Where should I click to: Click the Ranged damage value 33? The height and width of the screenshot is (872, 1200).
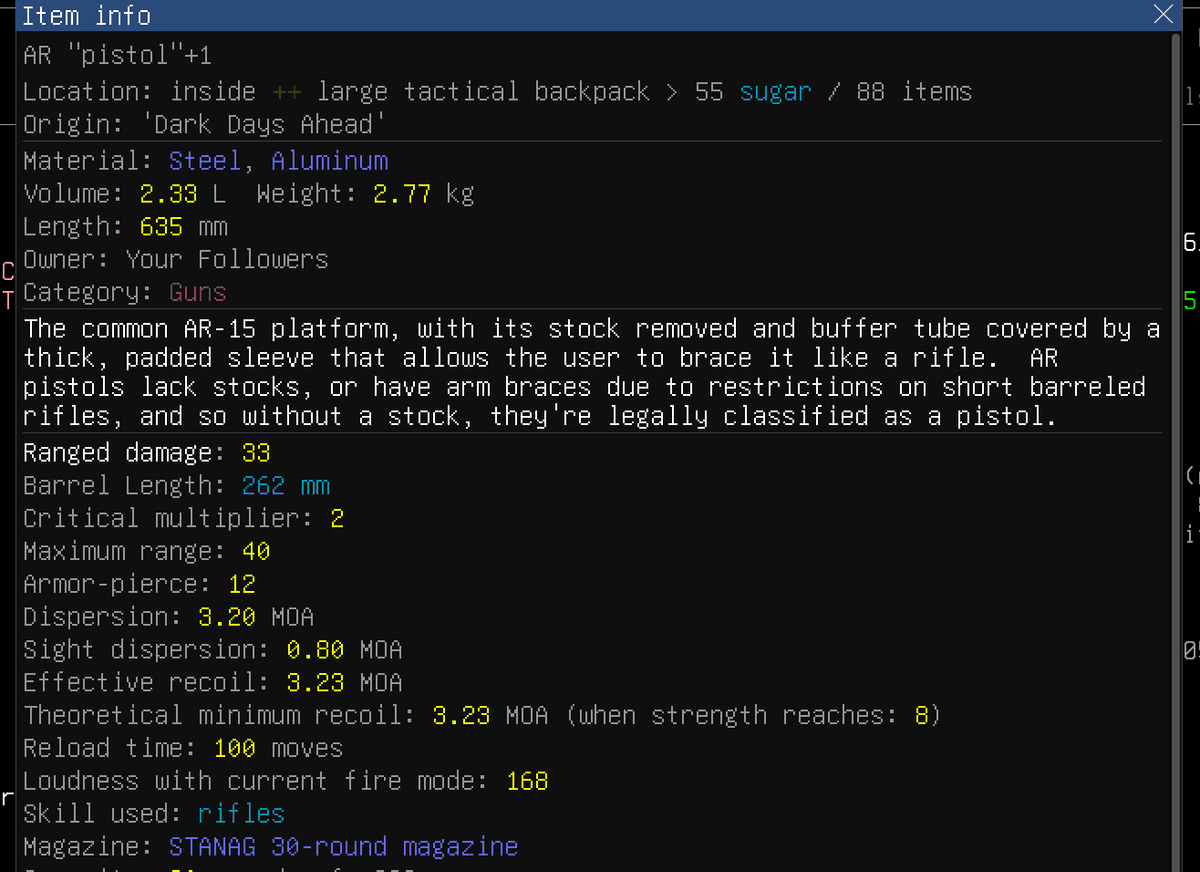click(256, 453)
